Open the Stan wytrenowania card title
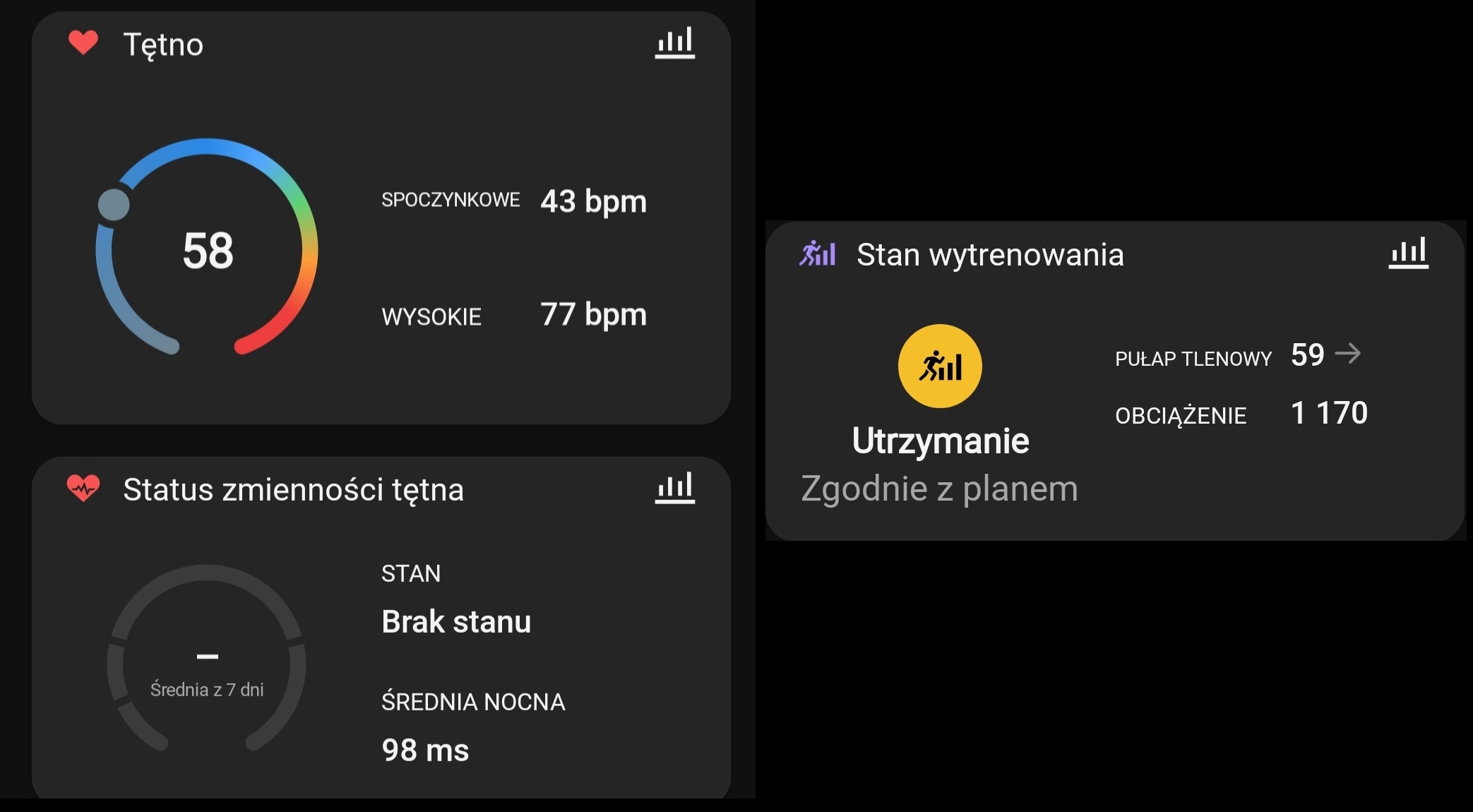The image size is (1473, 812). coord(989,255)
